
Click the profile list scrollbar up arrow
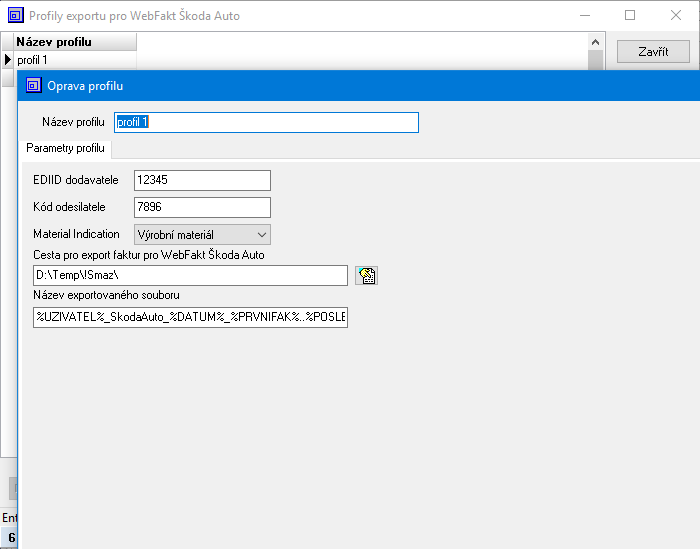click(x=596, y=42)
